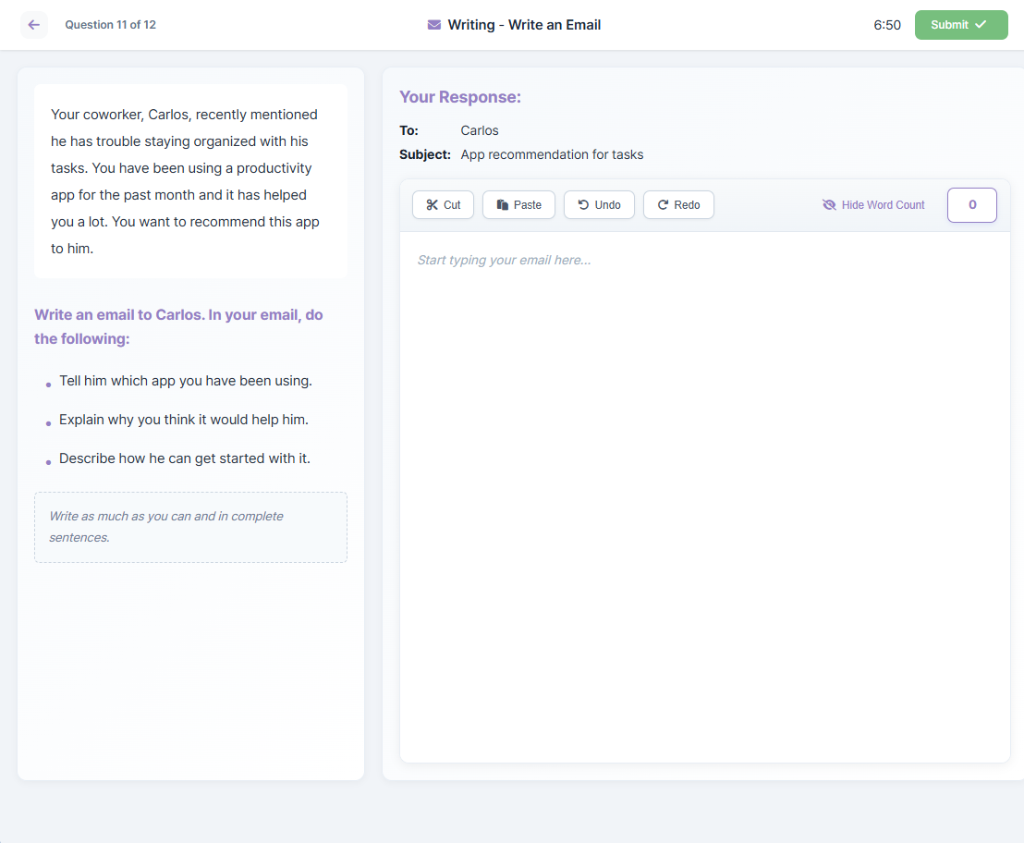Click the bullet Tell him which app
This screenshot has height=843, width=1024.
click(x=185, y=381)
